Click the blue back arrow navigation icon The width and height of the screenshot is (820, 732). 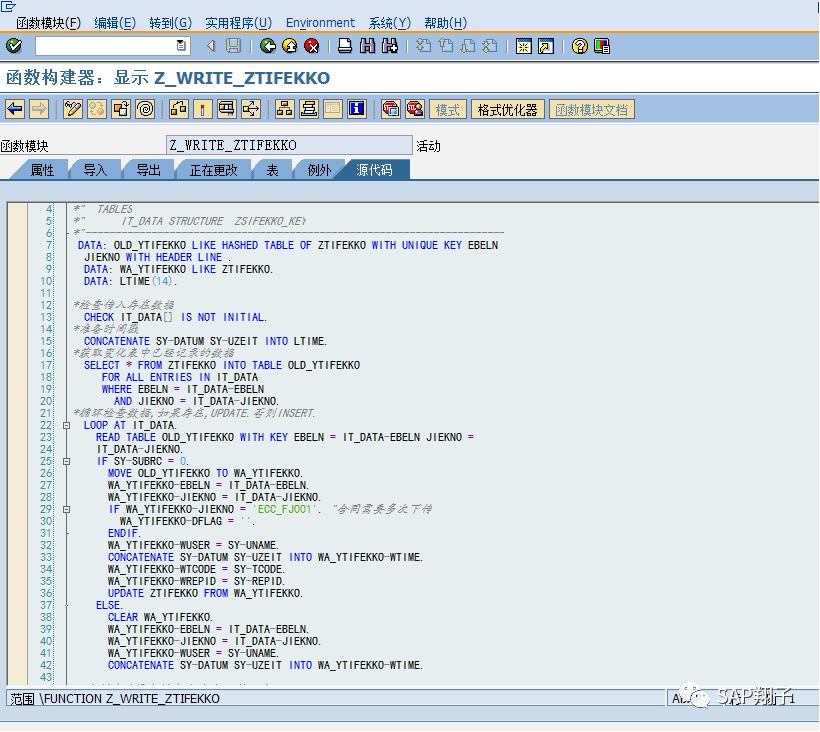click(15, 109)
